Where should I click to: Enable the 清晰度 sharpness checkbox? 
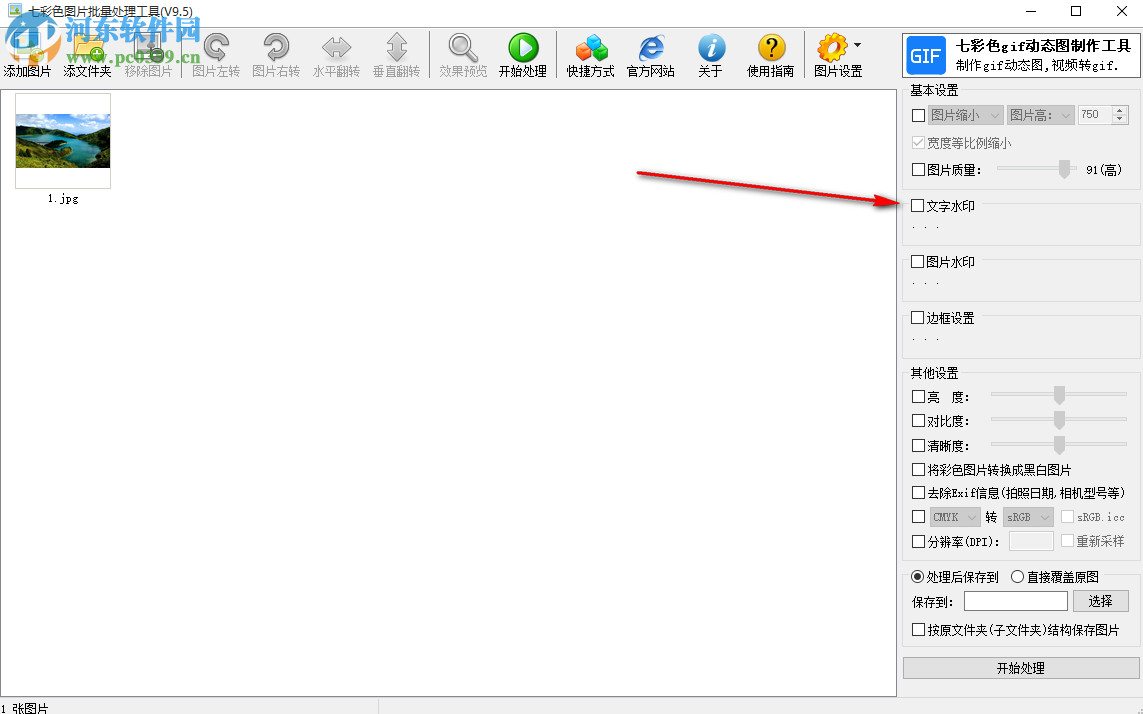pyautogui.click(x=918, y=446)
